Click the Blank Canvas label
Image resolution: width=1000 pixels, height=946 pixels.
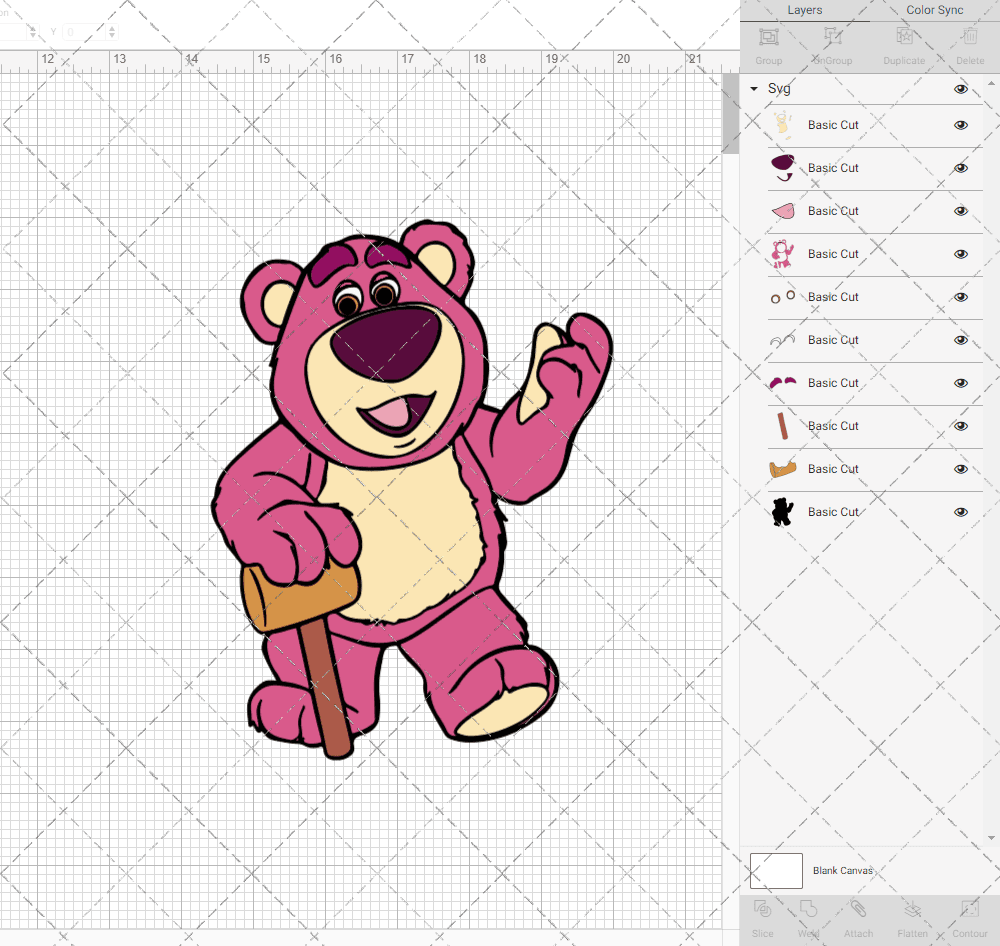click(842, 871)
